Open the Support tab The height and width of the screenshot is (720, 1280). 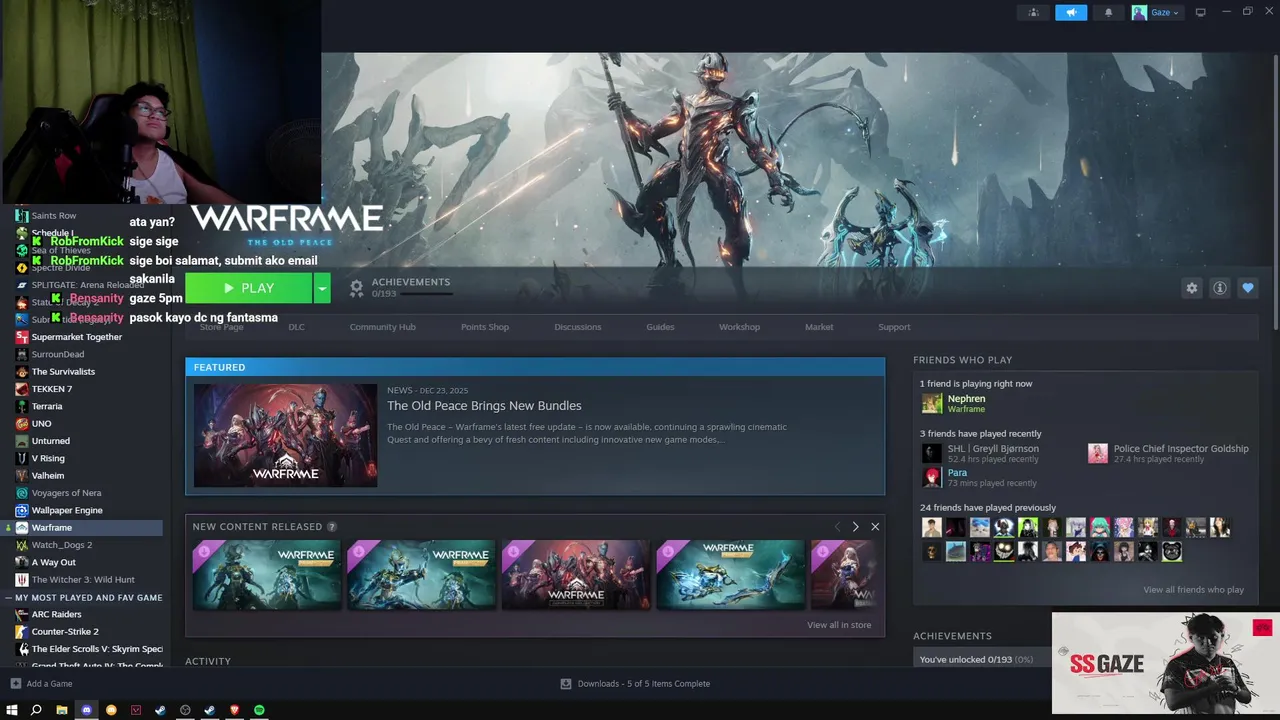[894, 327]
